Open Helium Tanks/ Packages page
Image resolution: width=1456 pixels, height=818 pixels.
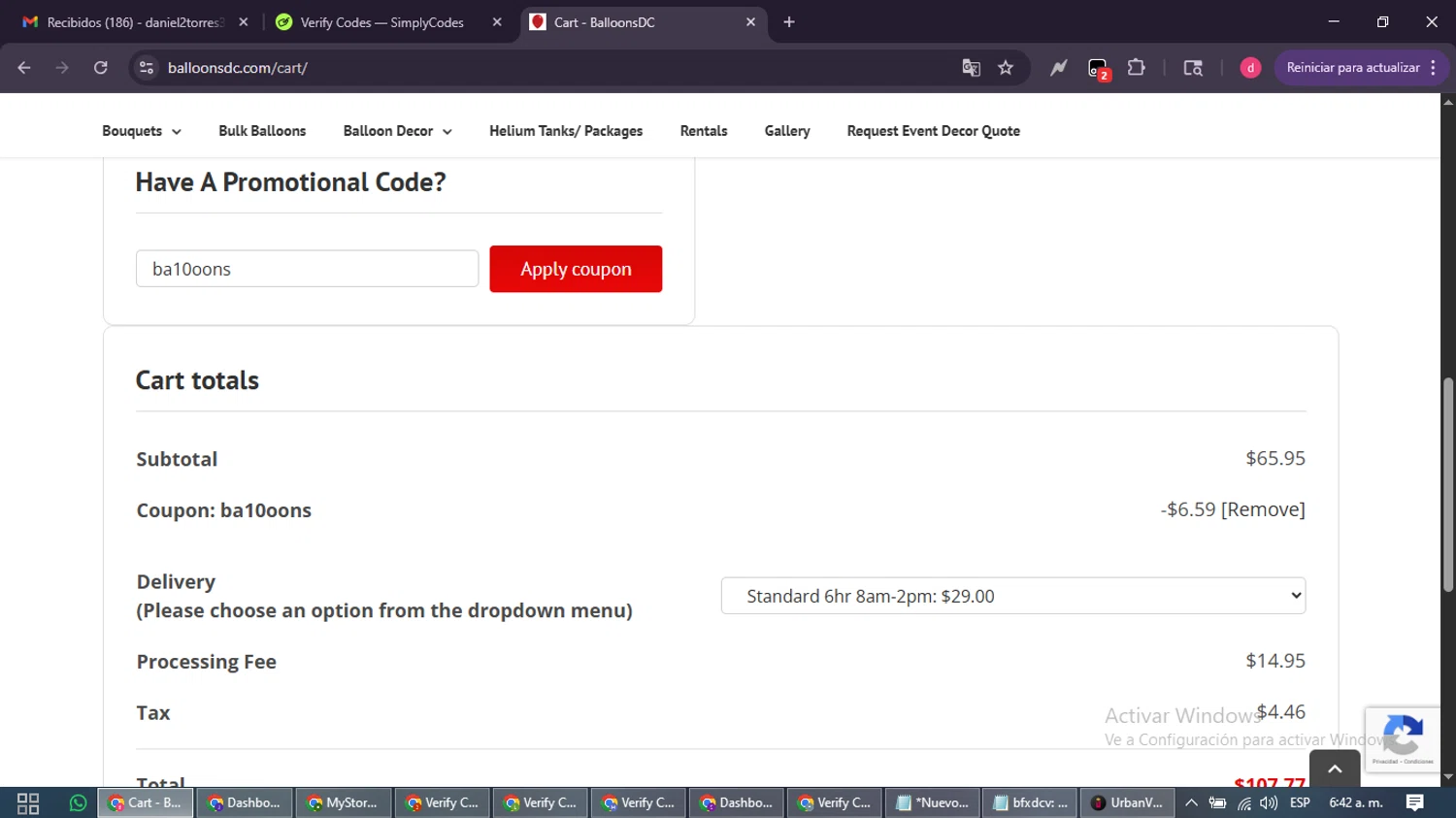tap(566, 131)
